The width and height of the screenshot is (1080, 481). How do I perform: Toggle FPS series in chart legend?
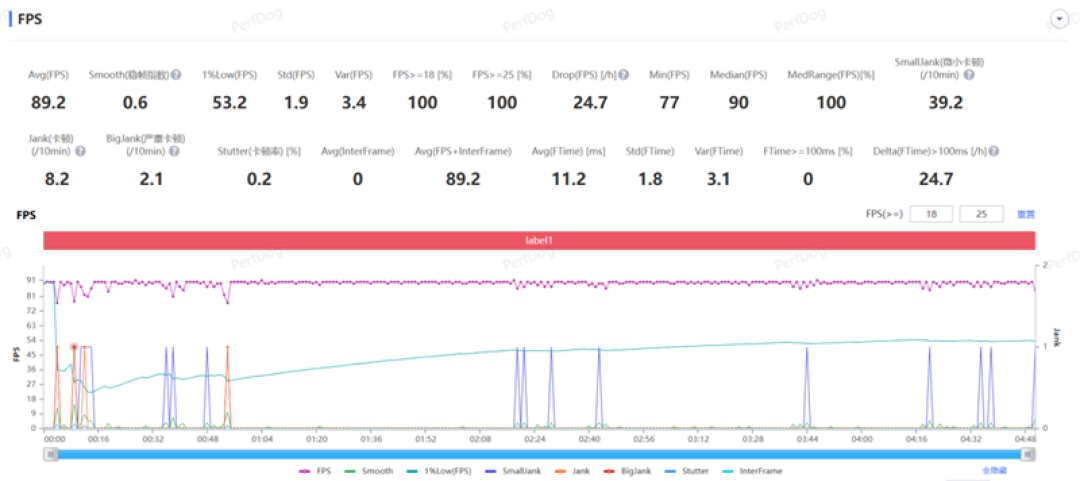(315, 471)
